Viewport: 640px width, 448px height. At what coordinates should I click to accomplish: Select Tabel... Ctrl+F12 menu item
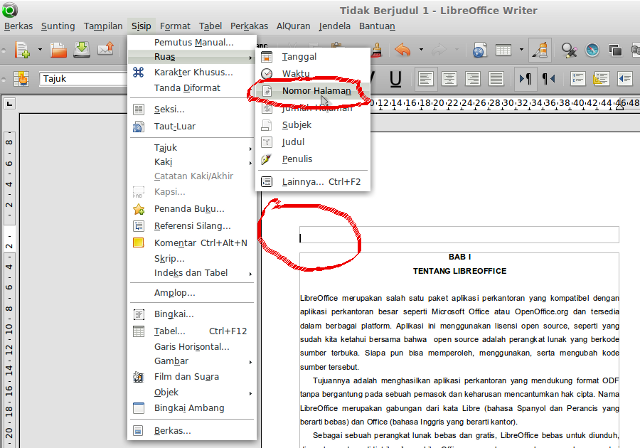[192, 331]
